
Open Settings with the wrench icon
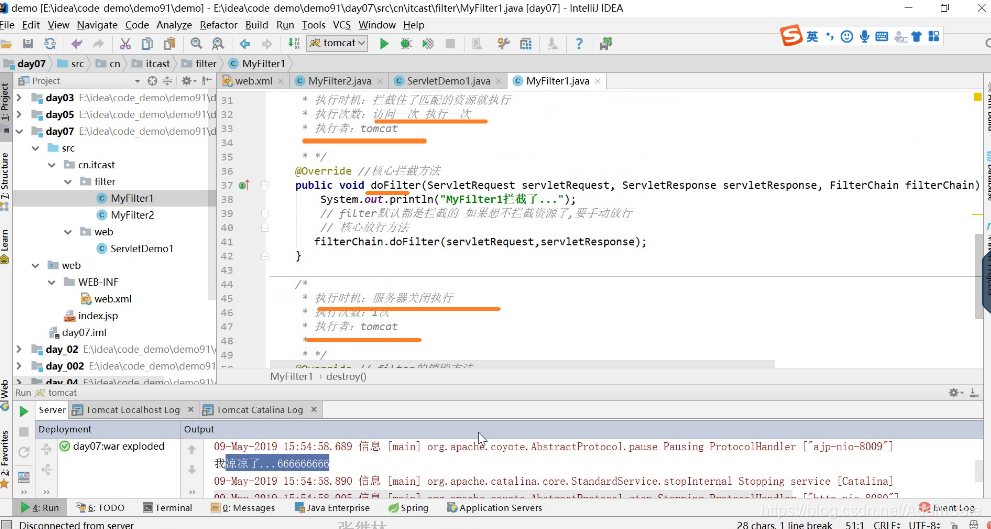504,44
